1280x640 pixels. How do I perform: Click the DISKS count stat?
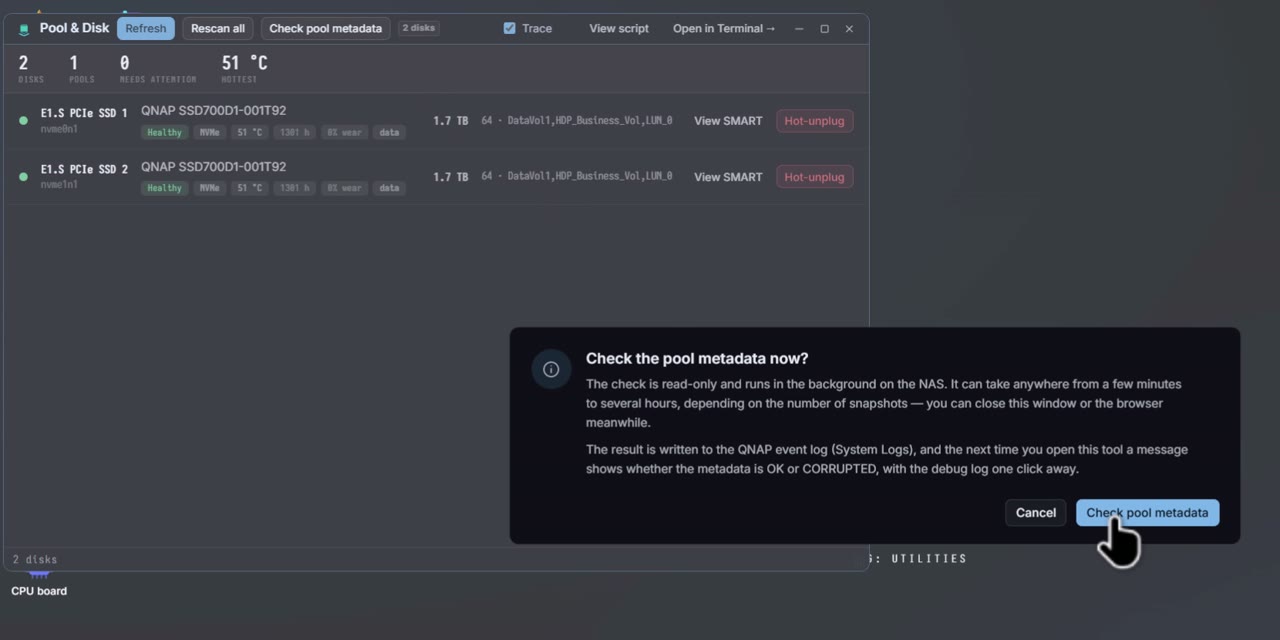(31, 69)
